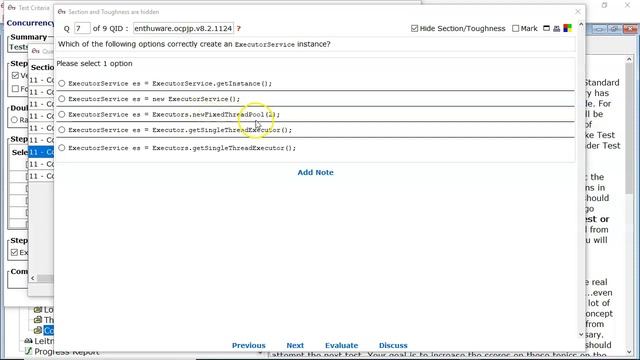Open the question help '?' icon

click(239, 29)
